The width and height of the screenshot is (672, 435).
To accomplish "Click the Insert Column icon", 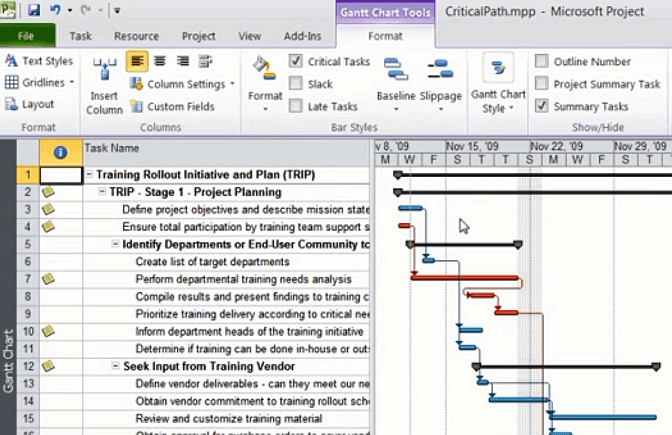I will pyautogui.click(x=104, y=72).
